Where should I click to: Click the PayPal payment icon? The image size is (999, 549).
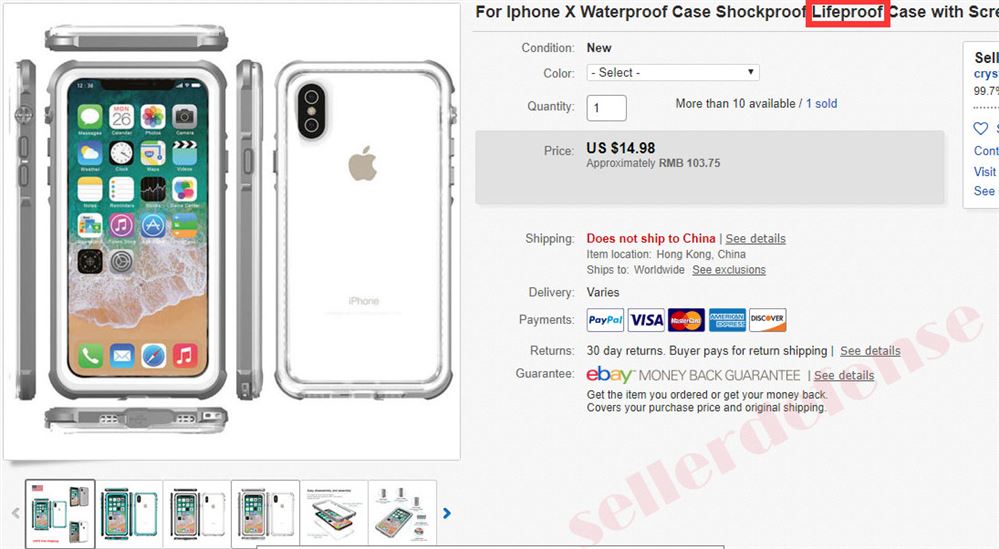pyautogui.click(x=605, y=320)
